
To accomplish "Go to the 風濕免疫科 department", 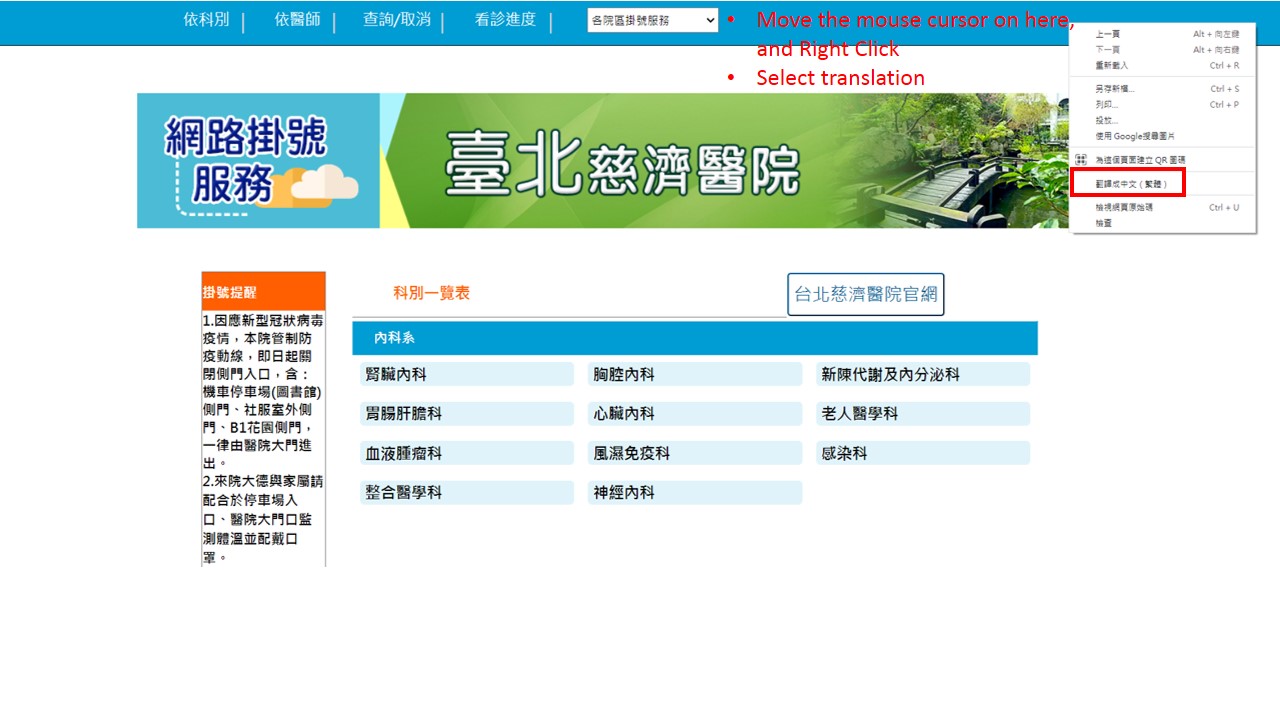I will tap(695, 453).
